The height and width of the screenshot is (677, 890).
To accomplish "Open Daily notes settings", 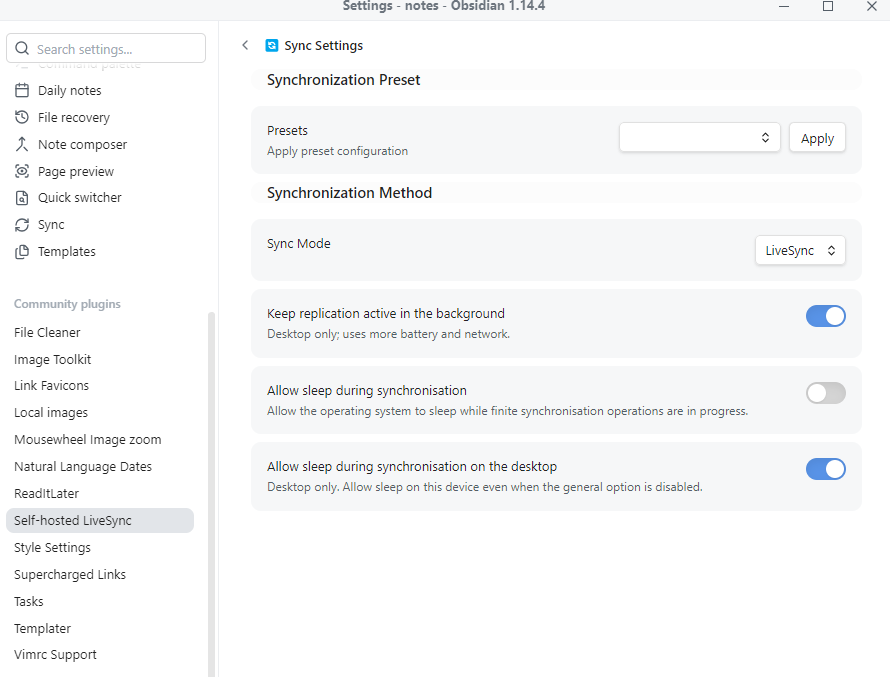I will 100,90.
